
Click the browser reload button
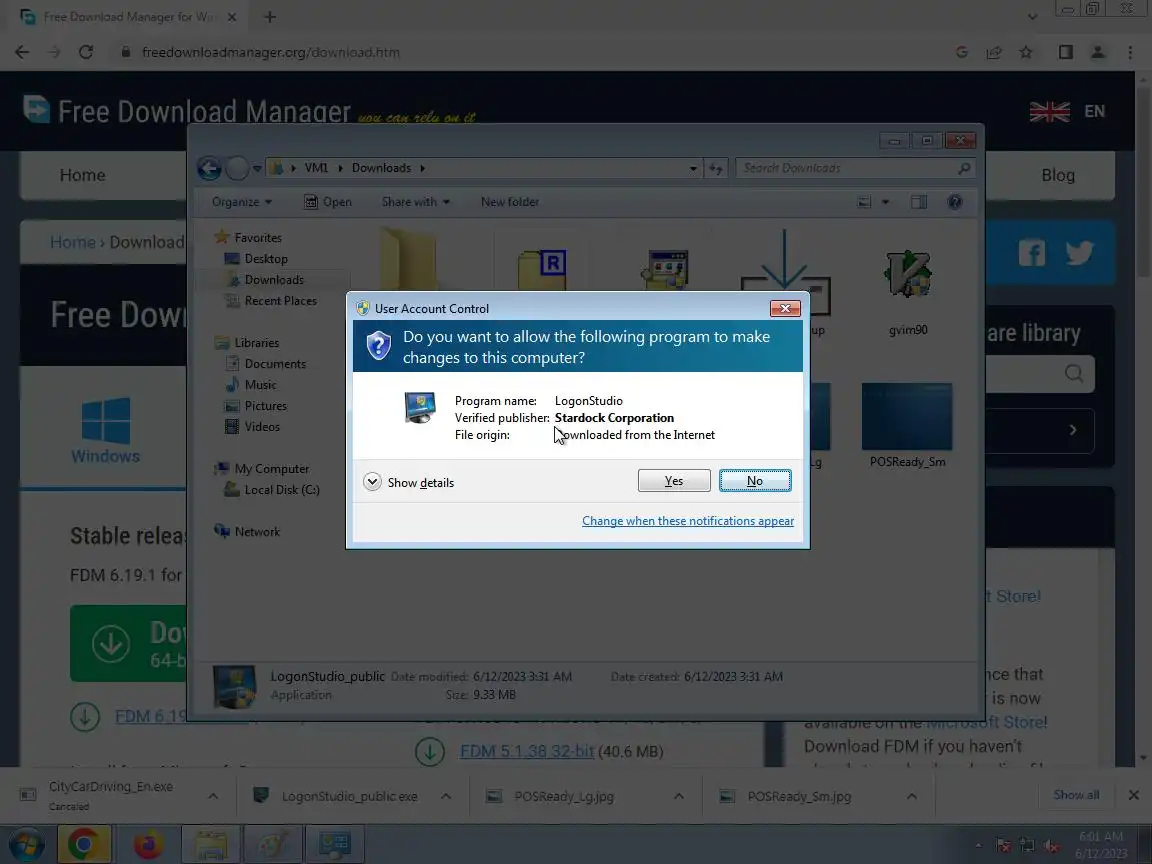[86, 52]
